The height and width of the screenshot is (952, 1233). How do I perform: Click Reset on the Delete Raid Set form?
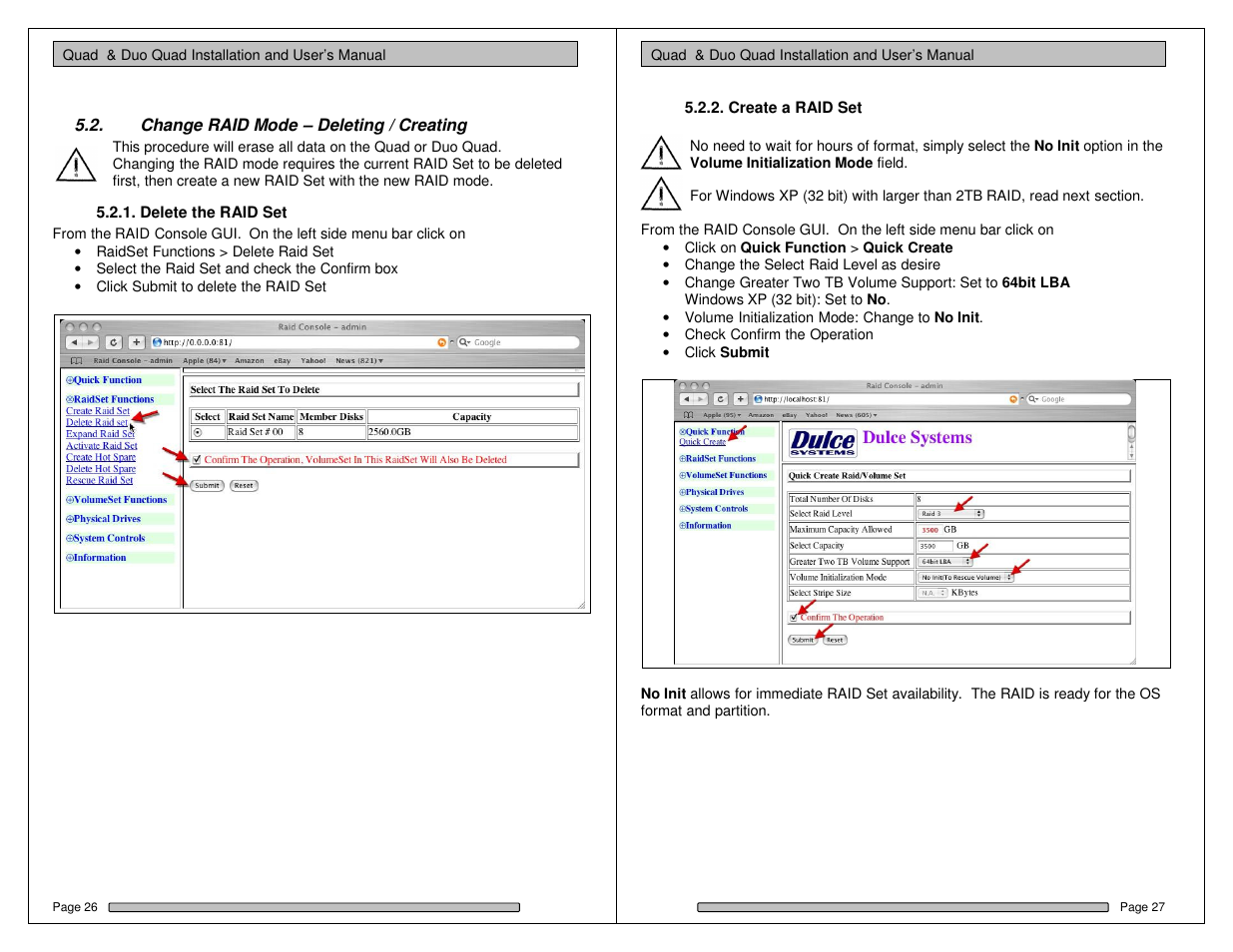click(244, 486)
